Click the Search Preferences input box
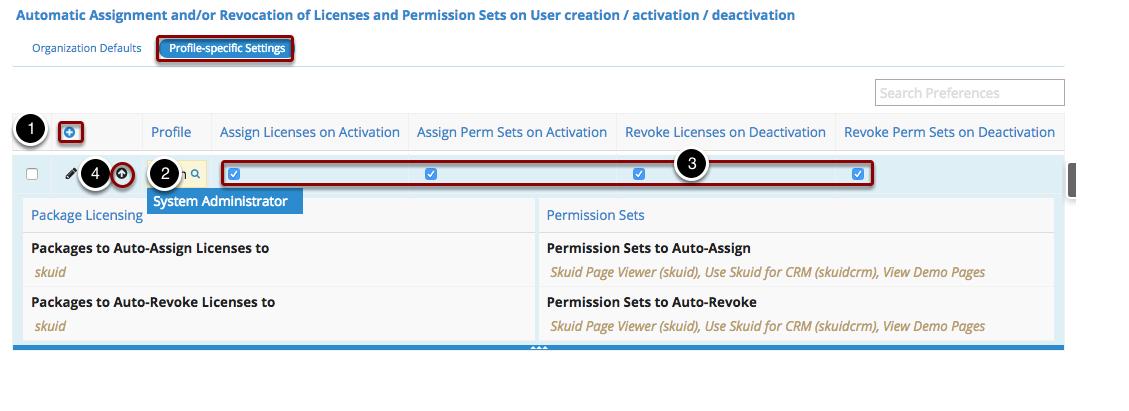This screenshot has width=1129, height=411. point(969,93)
